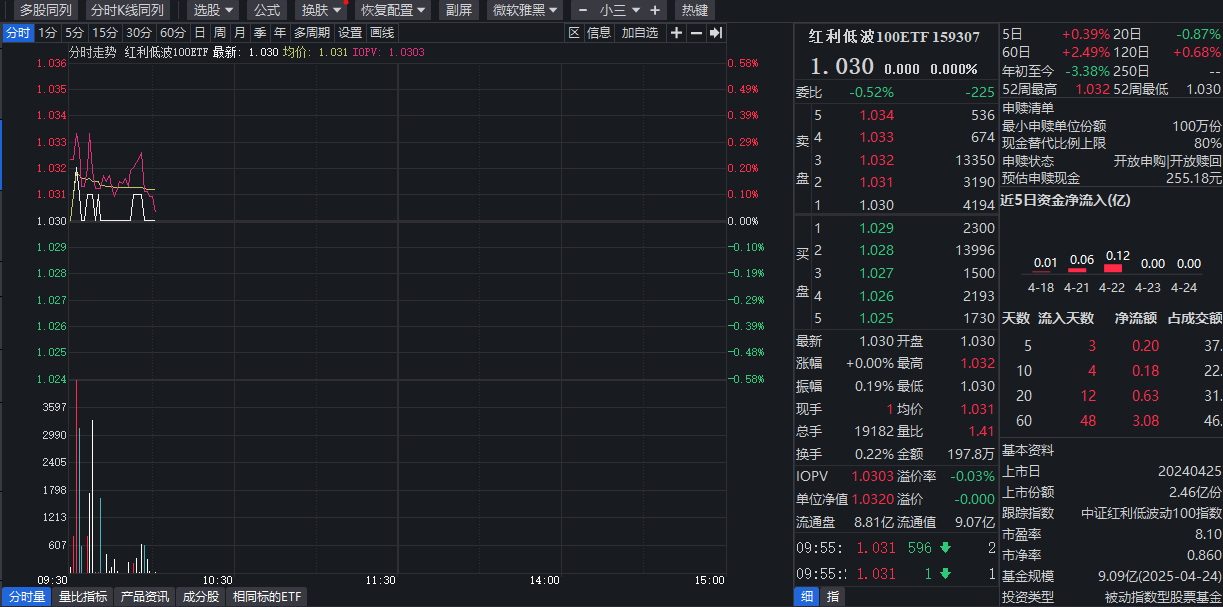
Task: Open the 选股 dropdown menu
Action: tap(214, 10)
